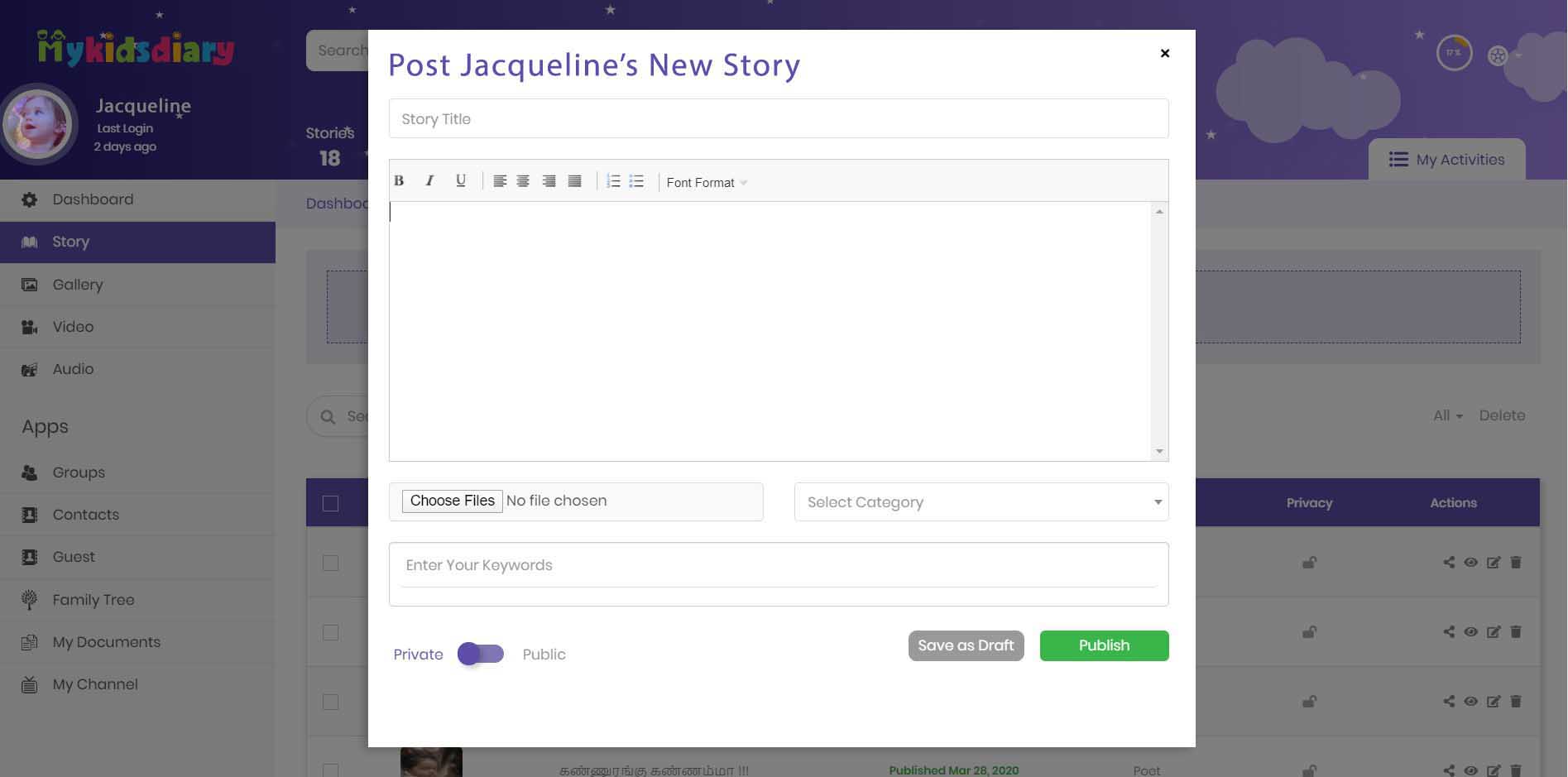Click the Story Title input field
The height and width of the screenshot is (777, 1568).
[x=778, y=119]
